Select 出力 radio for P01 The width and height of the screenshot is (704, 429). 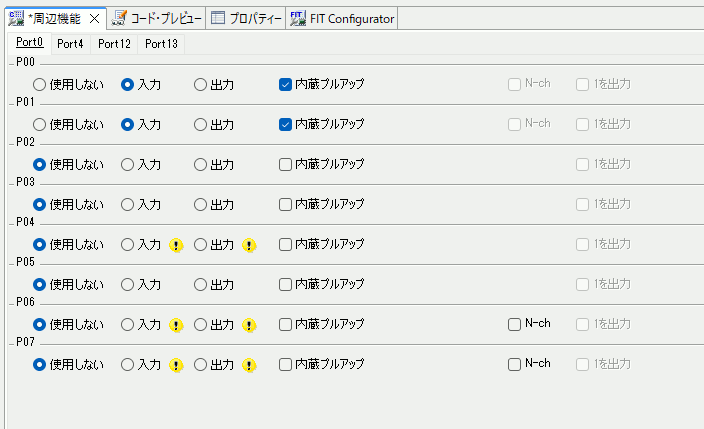pos(200,125)
